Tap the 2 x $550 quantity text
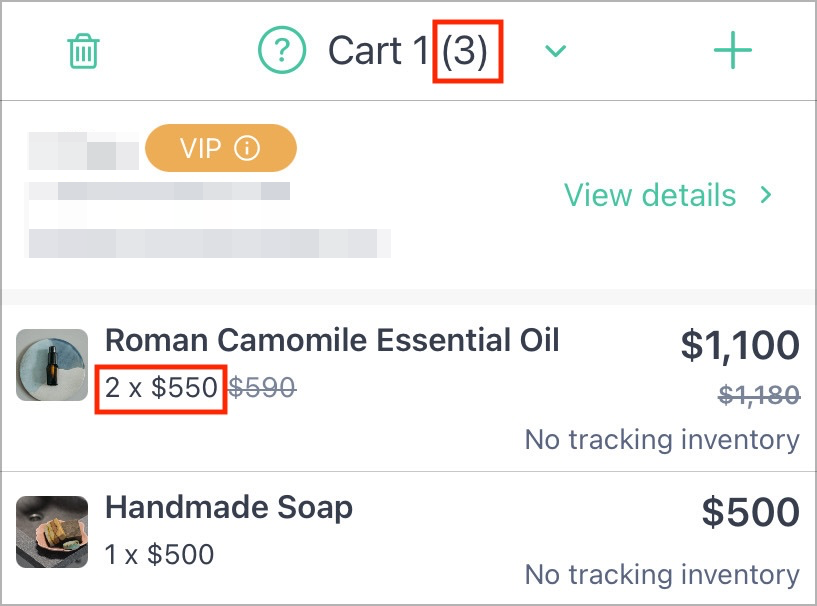This screenshot has height=606, width=817. click(x=161, y=388)
